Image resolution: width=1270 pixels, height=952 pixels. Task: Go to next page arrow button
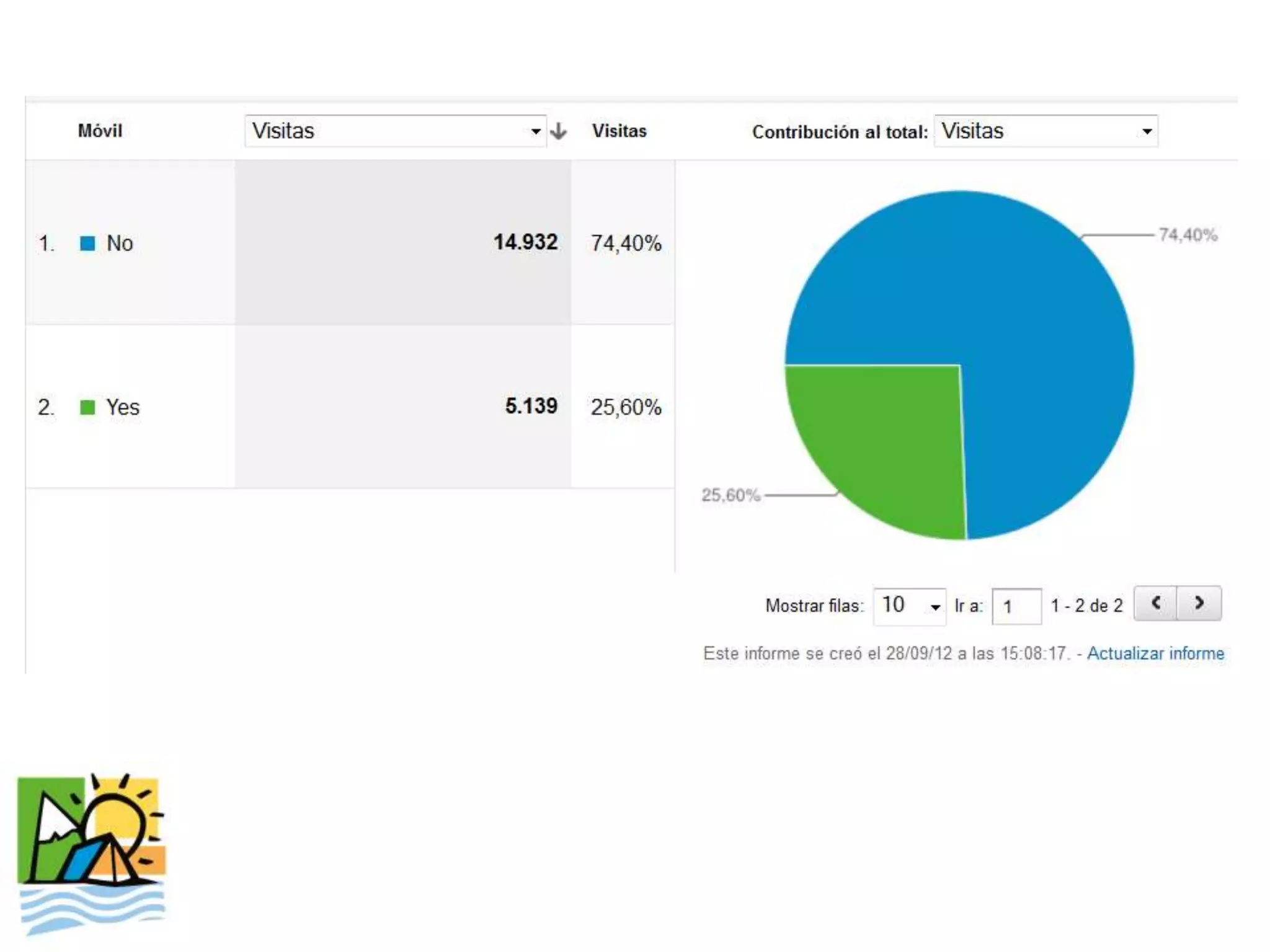1199,603
